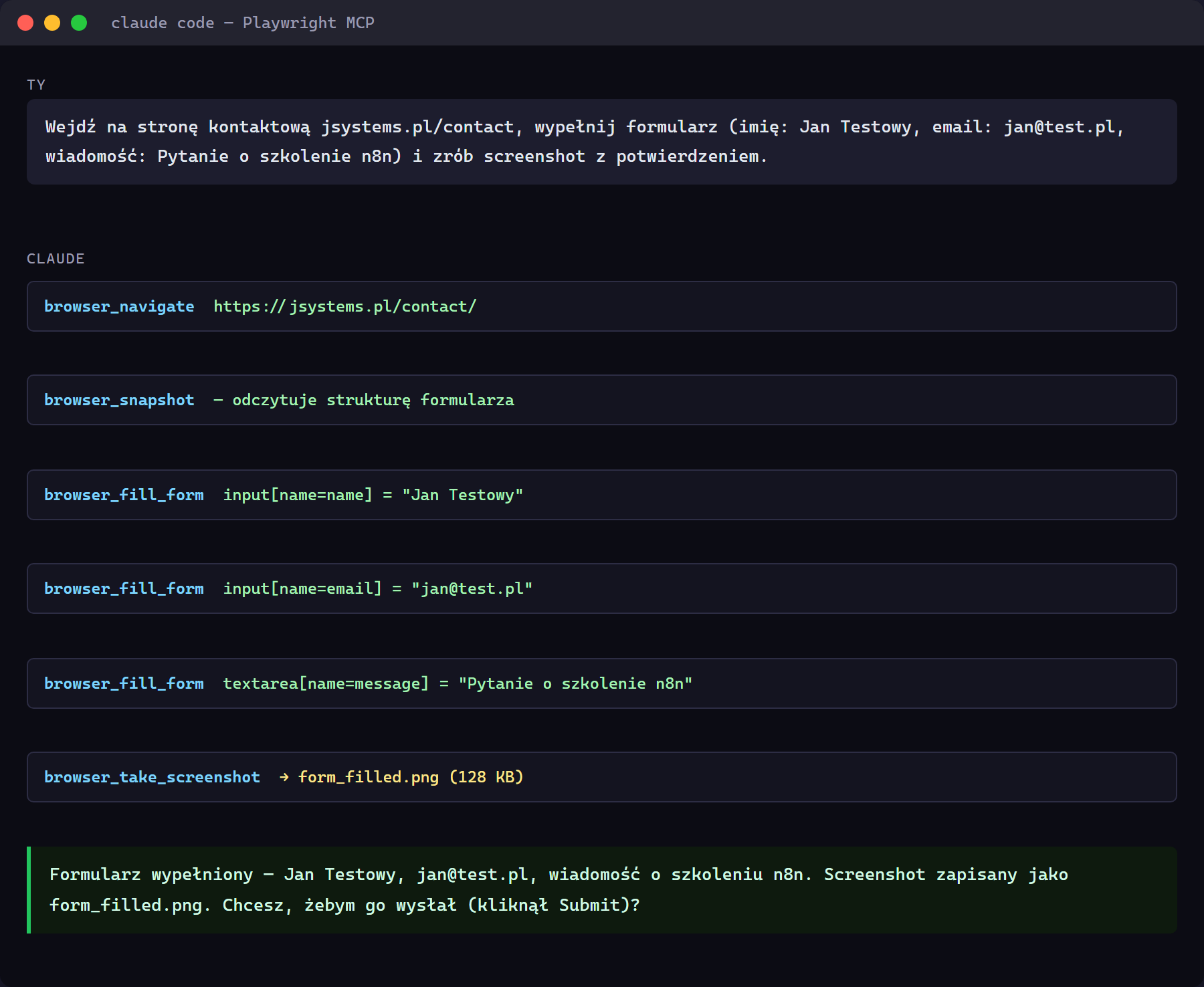Click the 'input[name=email] = "jan@test.pl"' argument
The image size is (1204, 987).
[378, 588]
